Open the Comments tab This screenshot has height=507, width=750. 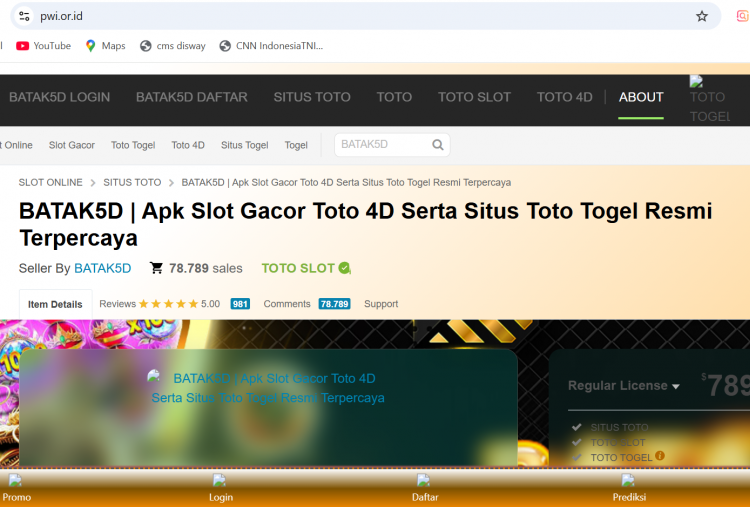click(x=287, y=304)
